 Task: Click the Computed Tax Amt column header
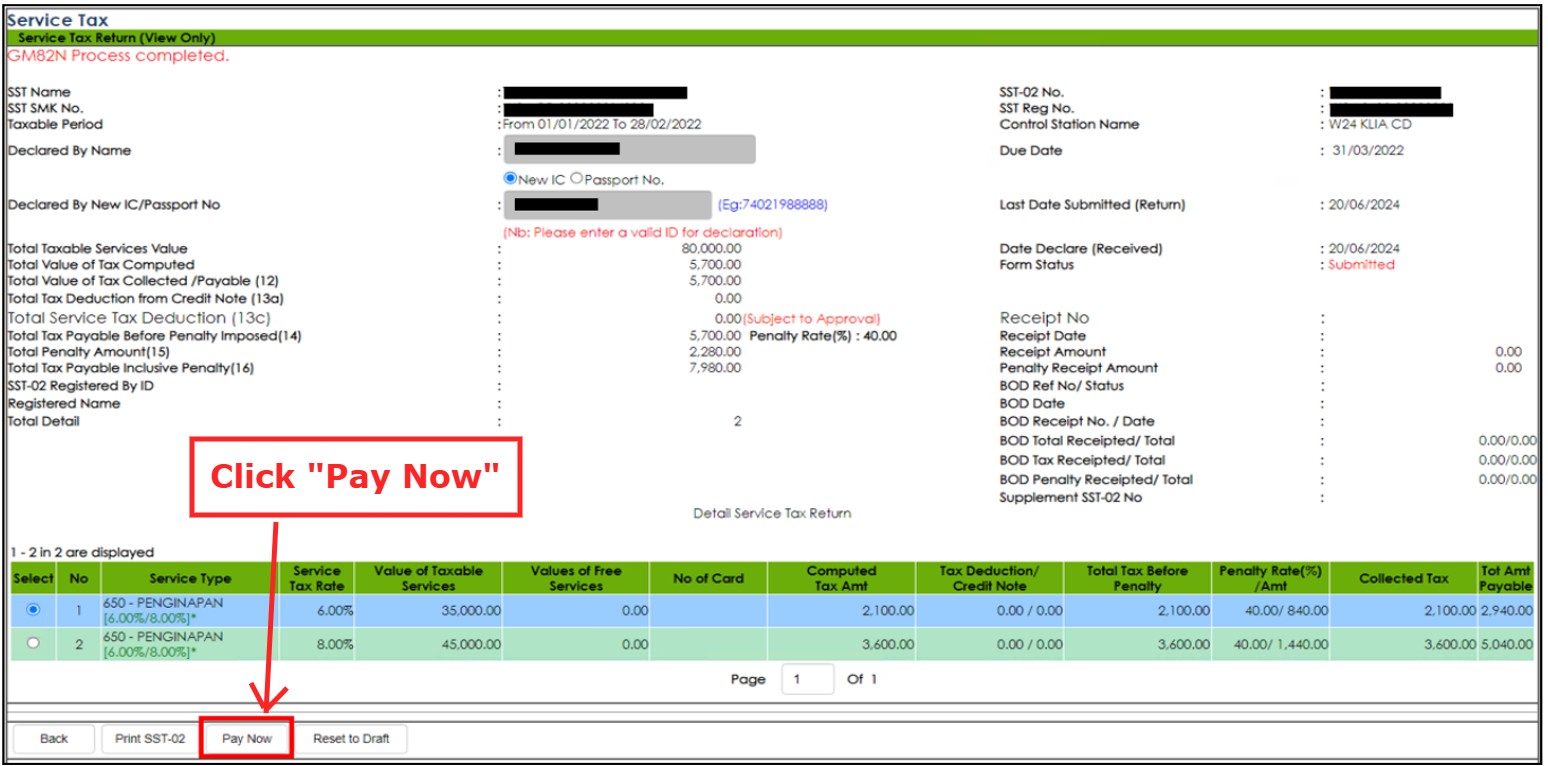point(841,578)
